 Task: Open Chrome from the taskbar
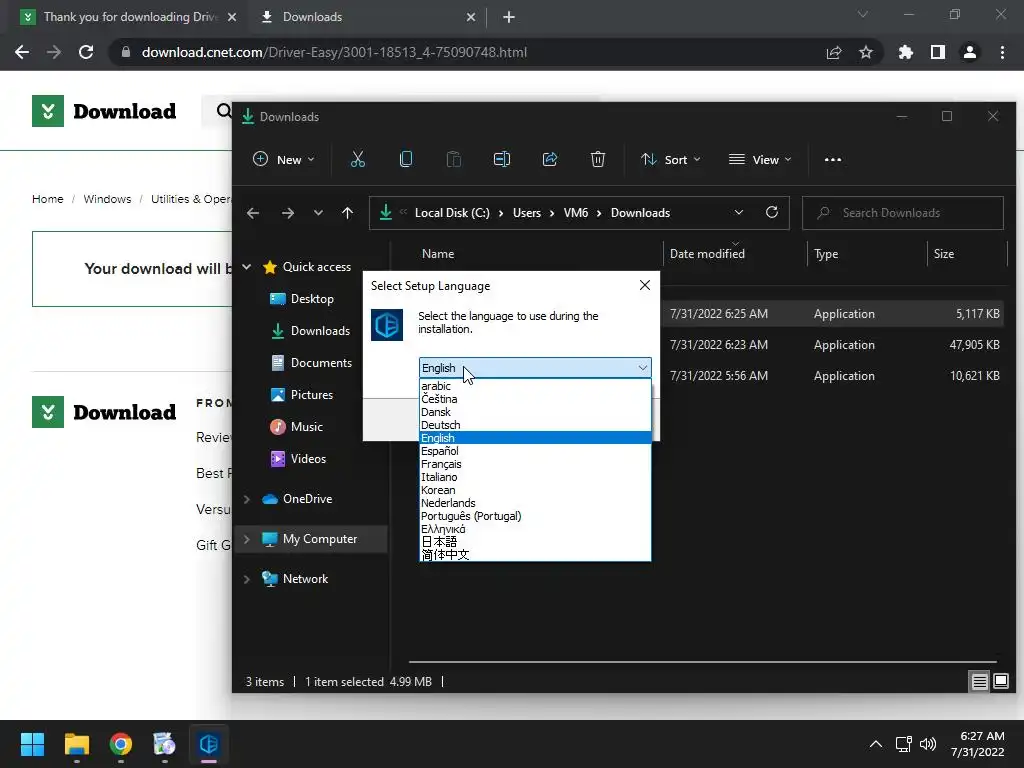(x=121, y=744)
